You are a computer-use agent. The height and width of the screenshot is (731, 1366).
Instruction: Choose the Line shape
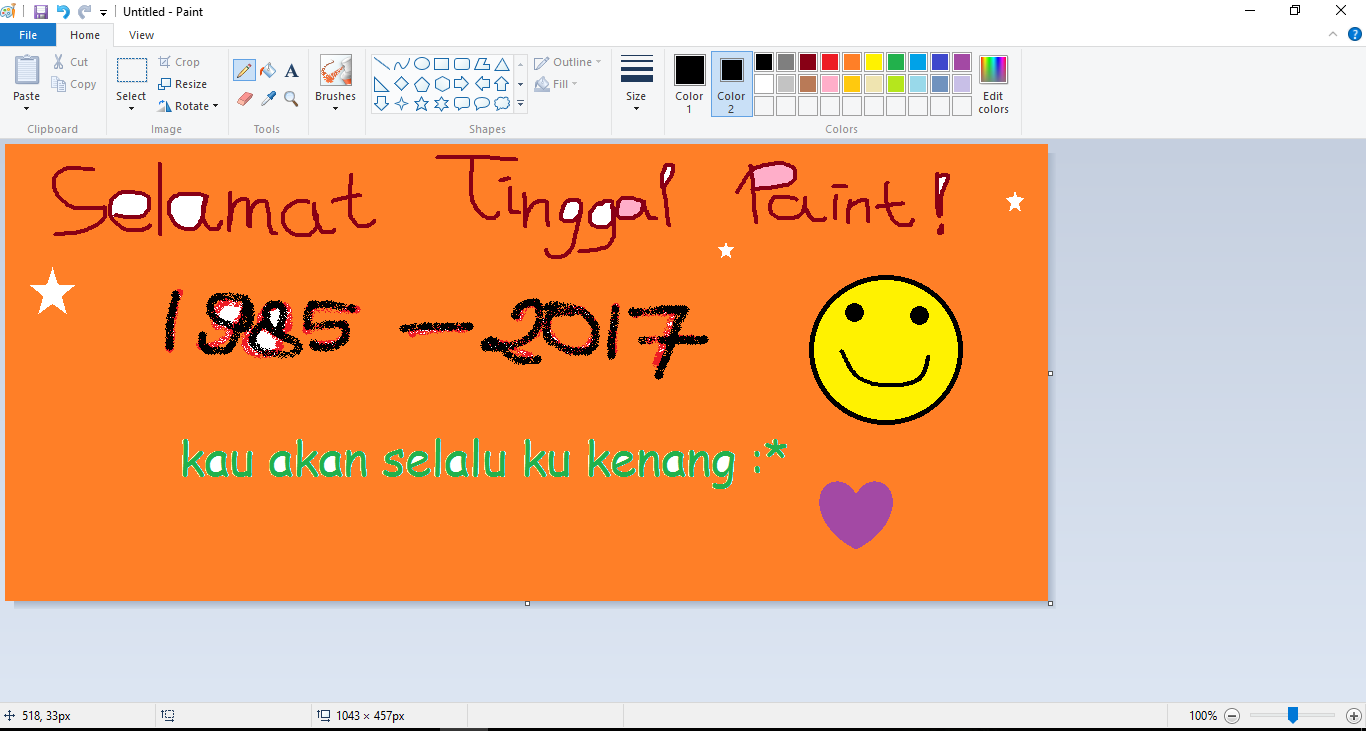(381, 64)
